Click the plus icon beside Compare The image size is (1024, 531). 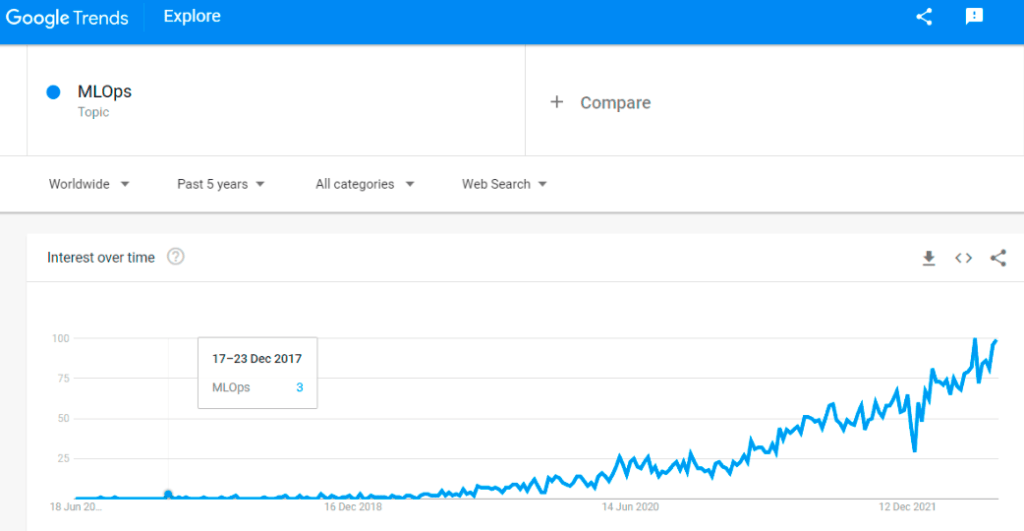[557, 102]
